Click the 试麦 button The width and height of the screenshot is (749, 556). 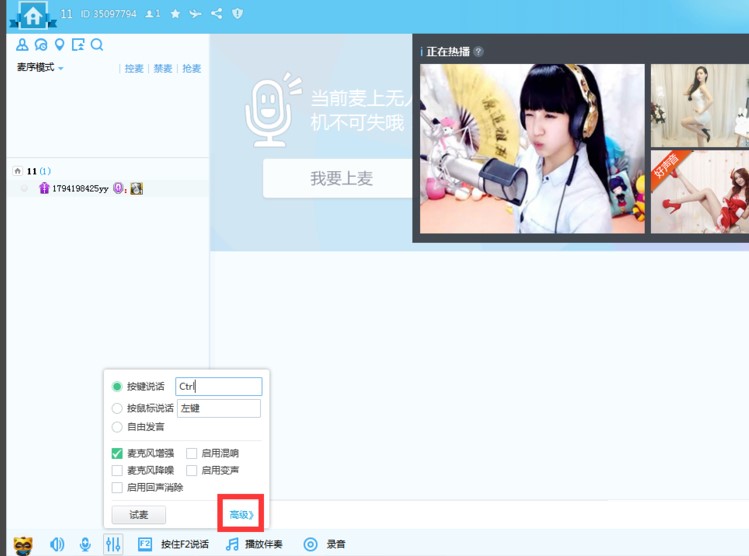pyautogui.click(x=138, y=514)
